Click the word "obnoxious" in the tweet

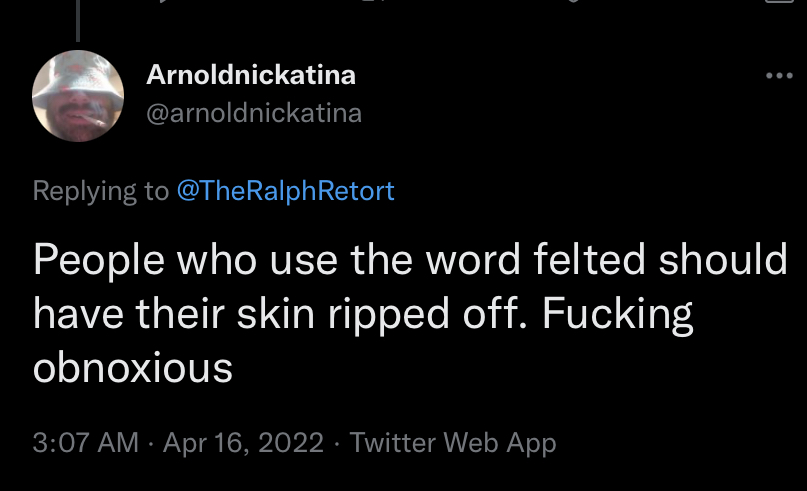tap(133, 367)
